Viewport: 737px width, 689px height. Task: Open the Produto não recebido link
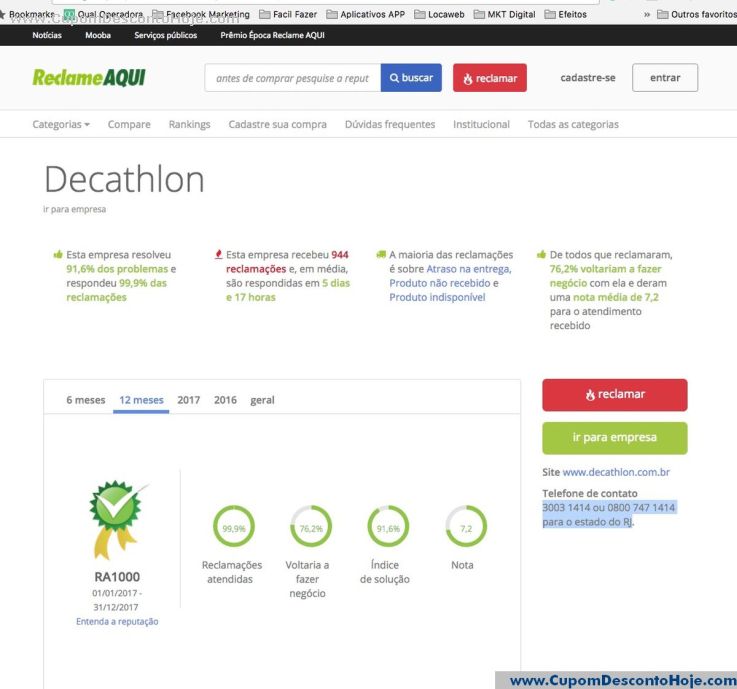pos(439,283)
